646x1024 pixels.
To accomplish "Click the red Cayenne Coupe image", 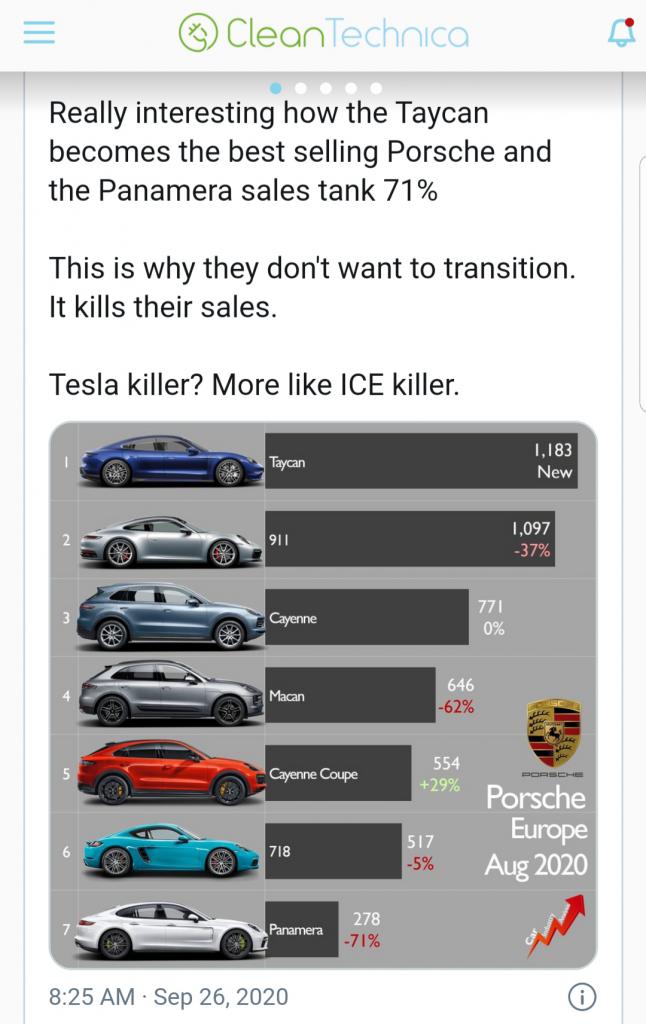I will point(171,772).
